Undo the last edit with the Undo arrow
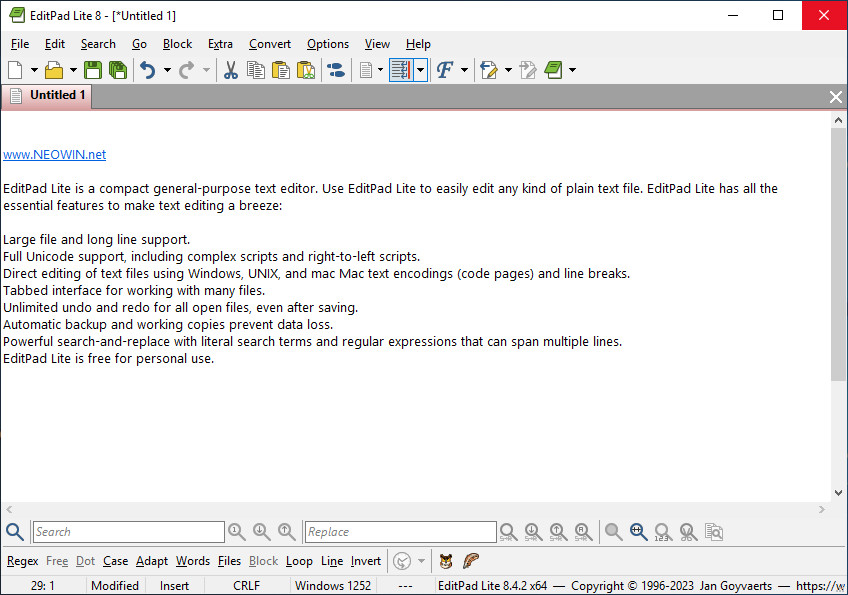This screenshot has width=848, height=595. point(148,70)
